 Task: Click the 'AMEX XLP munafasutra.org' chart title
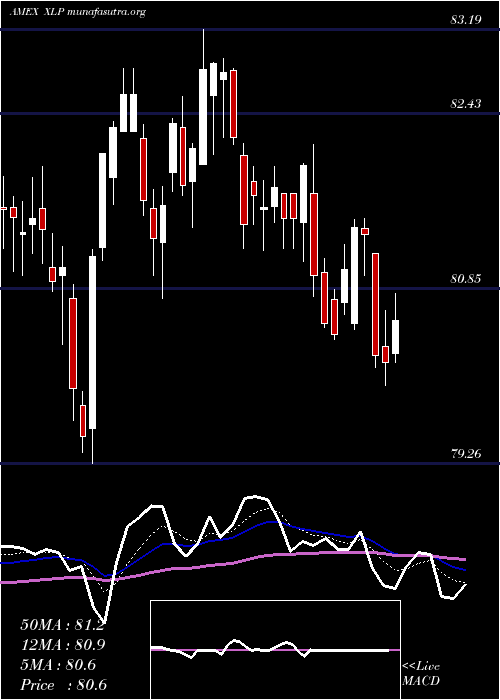pos(77,12)
